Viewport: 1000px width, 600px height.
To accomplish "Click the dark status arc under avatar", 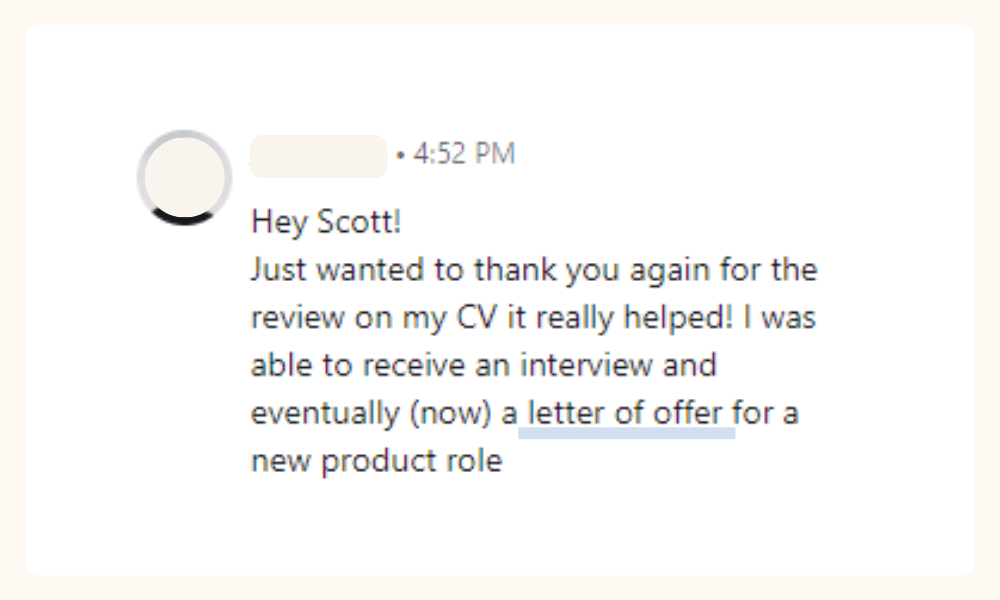I will pyautogui.click(x=184, y=218).
